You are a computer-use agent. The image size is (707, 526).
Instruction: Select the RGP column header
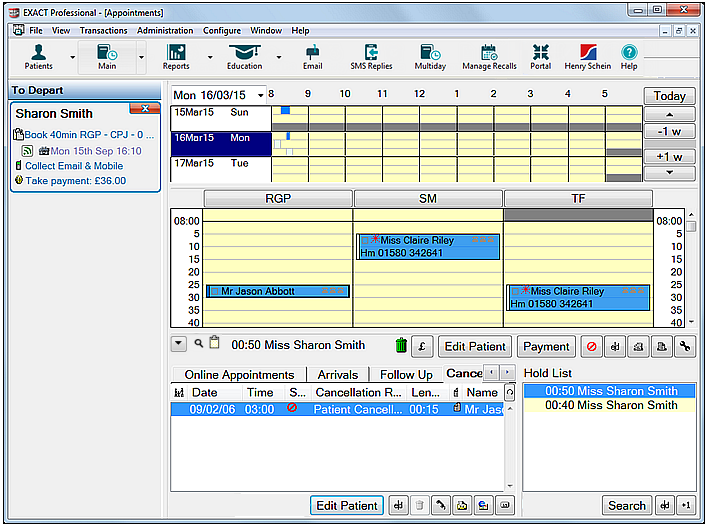(x=278, y=198)
